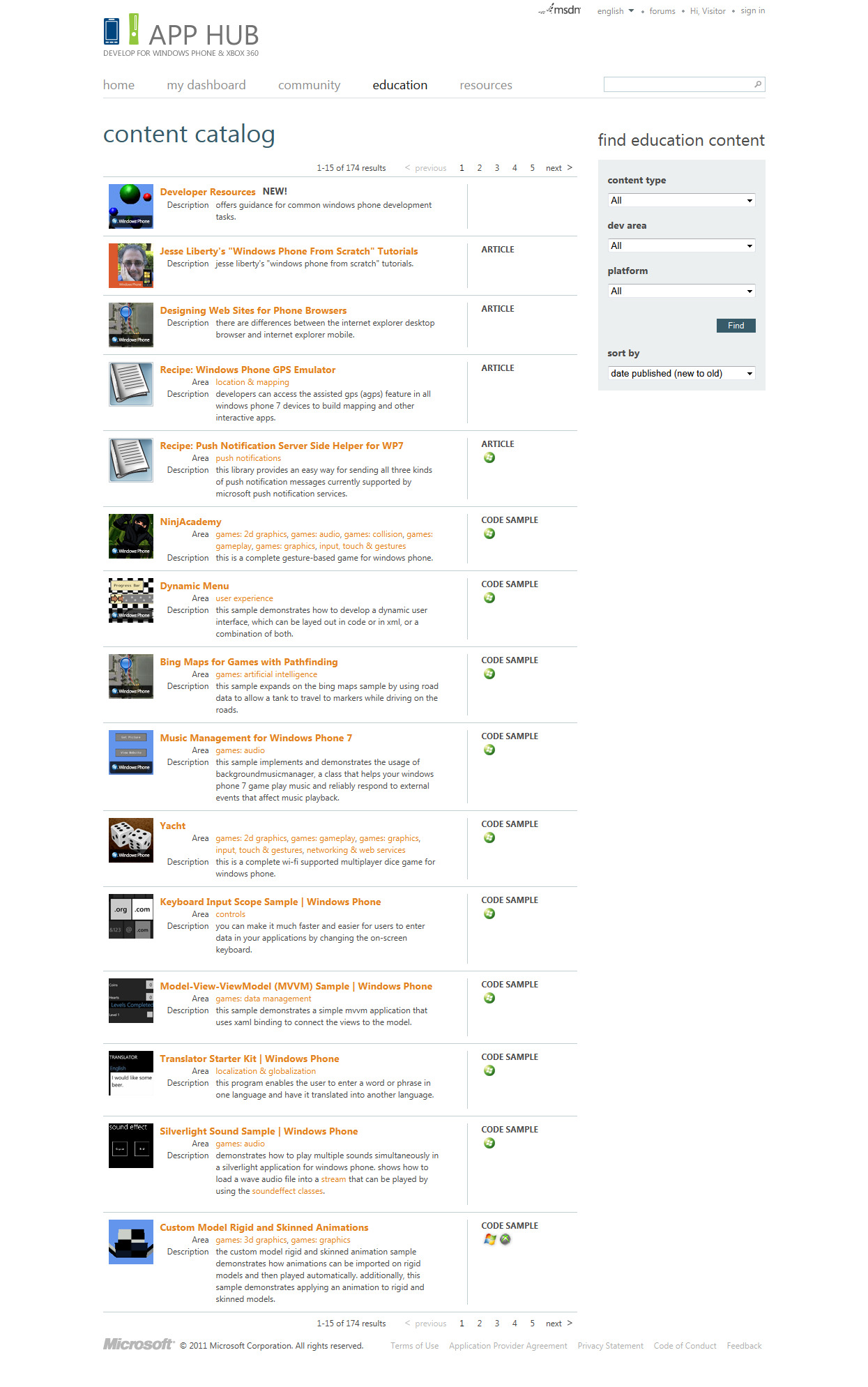Click platform icon for Bing Maps Pathfinding sample
This screenshot has width=868, height=1387.
pyautogui.click(x=489, y=674)
